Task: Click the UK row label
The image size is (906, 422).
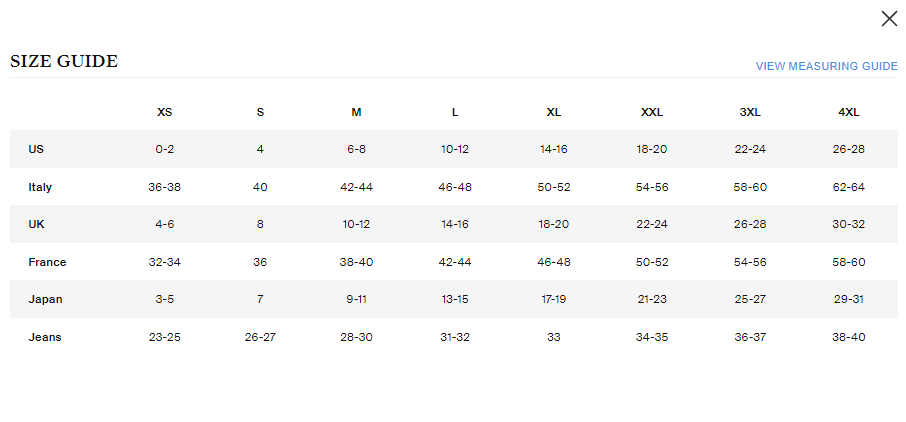Action: (36, 224)
